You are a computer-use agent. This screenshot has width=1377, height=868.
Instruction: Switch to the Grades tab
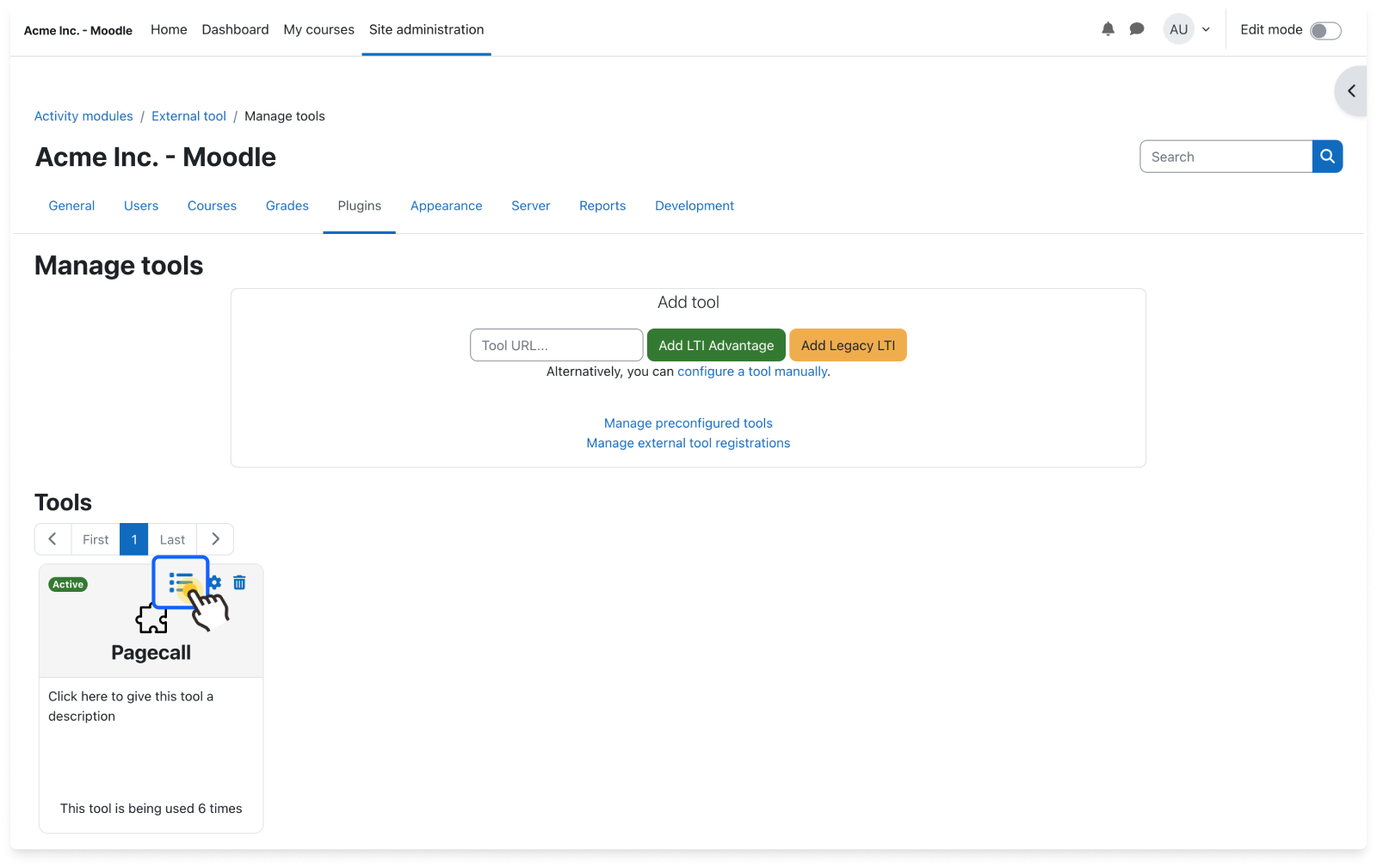[x=287, y=206]
